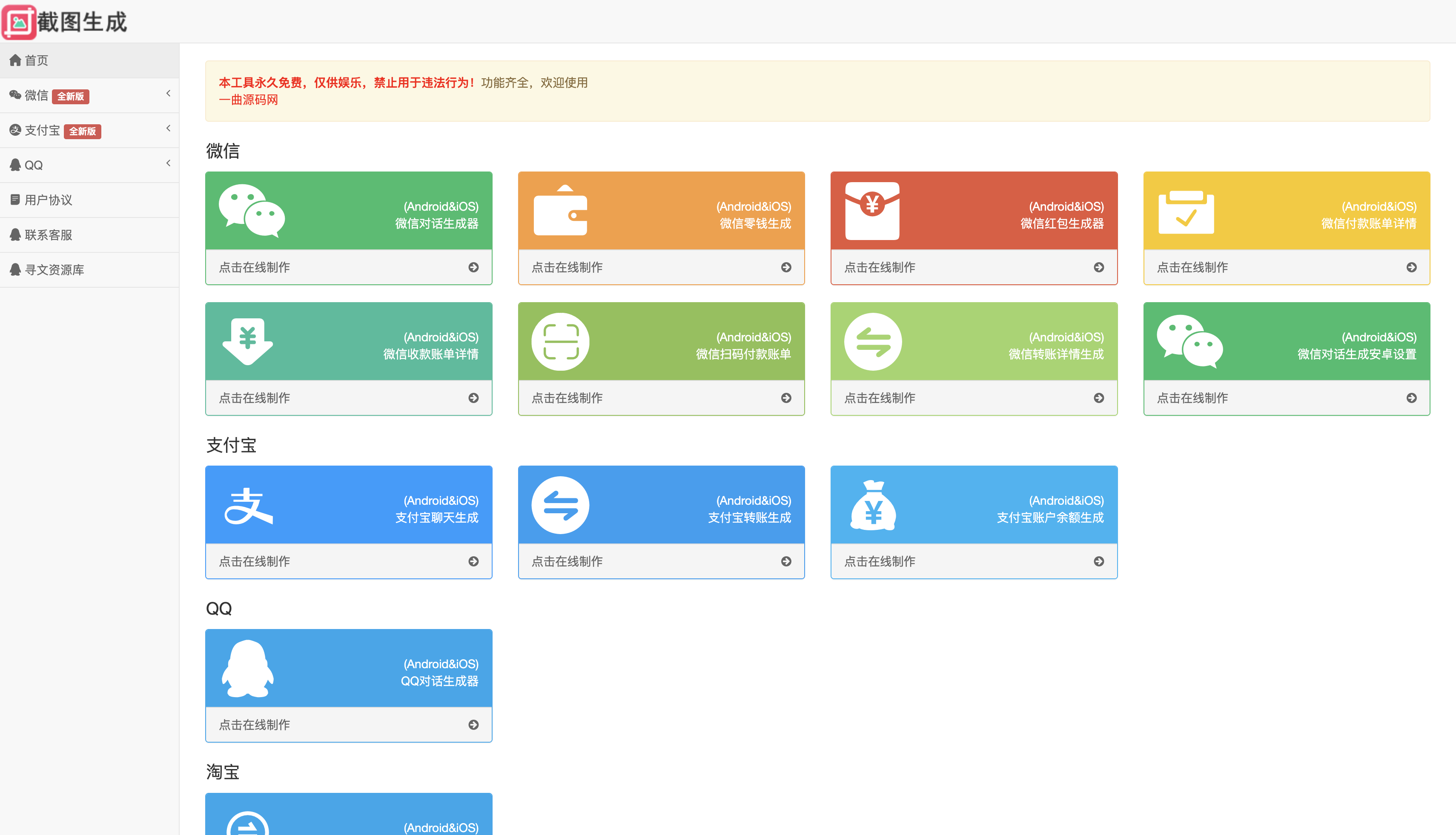Expand the 微信 sidebar menu chevron
Screen dimensions: 1456x835
pos(168,93)
